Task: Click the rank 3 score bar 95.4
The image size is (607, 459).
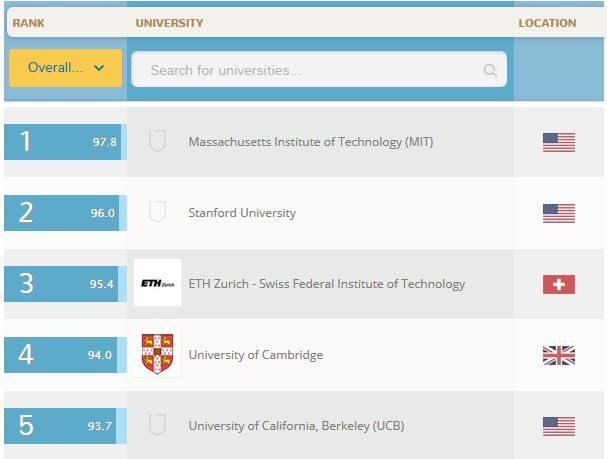Action: coord(65,284)
